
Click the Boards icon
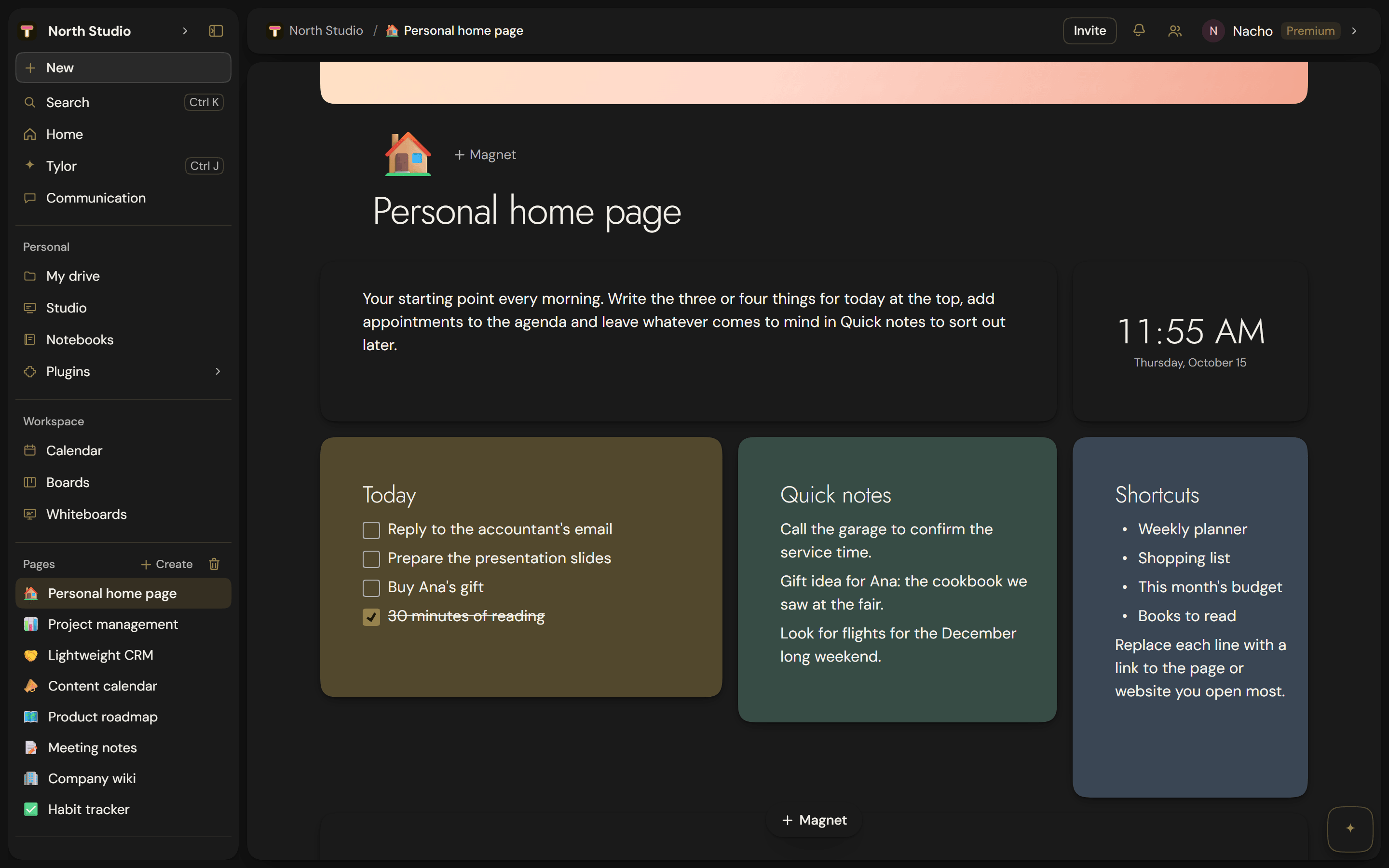[x=30, y=482]
